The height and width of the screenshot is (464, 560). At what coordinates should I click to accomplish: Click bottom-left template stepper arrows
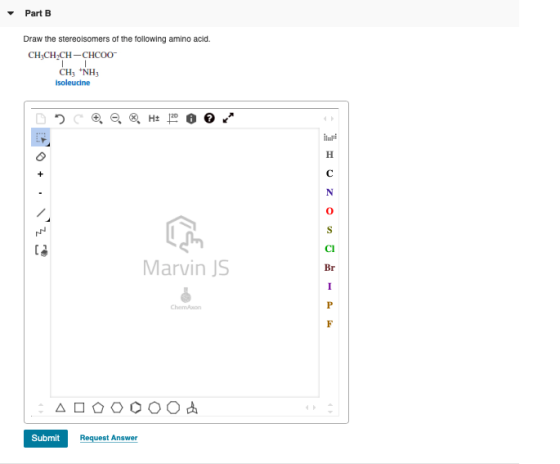(x=41, y=408)
